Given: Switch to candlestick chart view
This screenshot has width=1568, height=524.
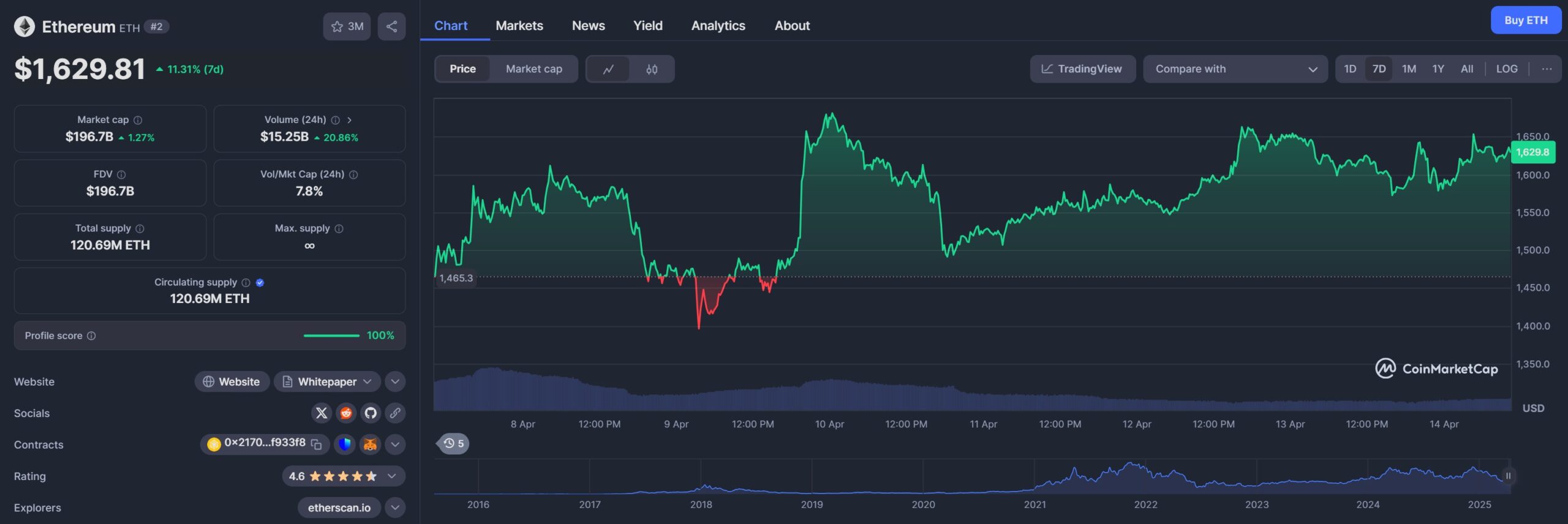Looking at the screenshot, I should pyautogui.click(x=652, y=69).
